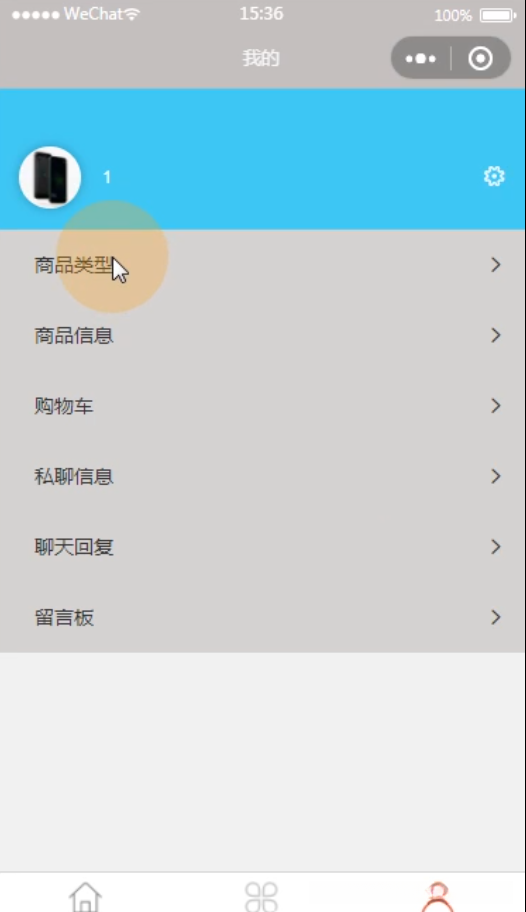The width and height of the screenshot is (526, 912).
Task: Expand the 购物车 row chevron
Action: click(x=496, y=405)
